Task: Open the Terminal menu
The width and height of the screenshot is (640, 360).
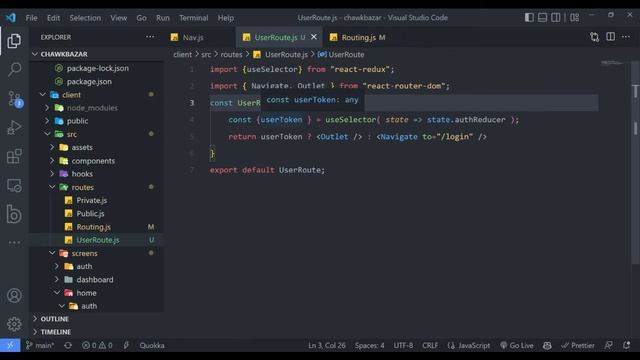Action: [193, 18]
